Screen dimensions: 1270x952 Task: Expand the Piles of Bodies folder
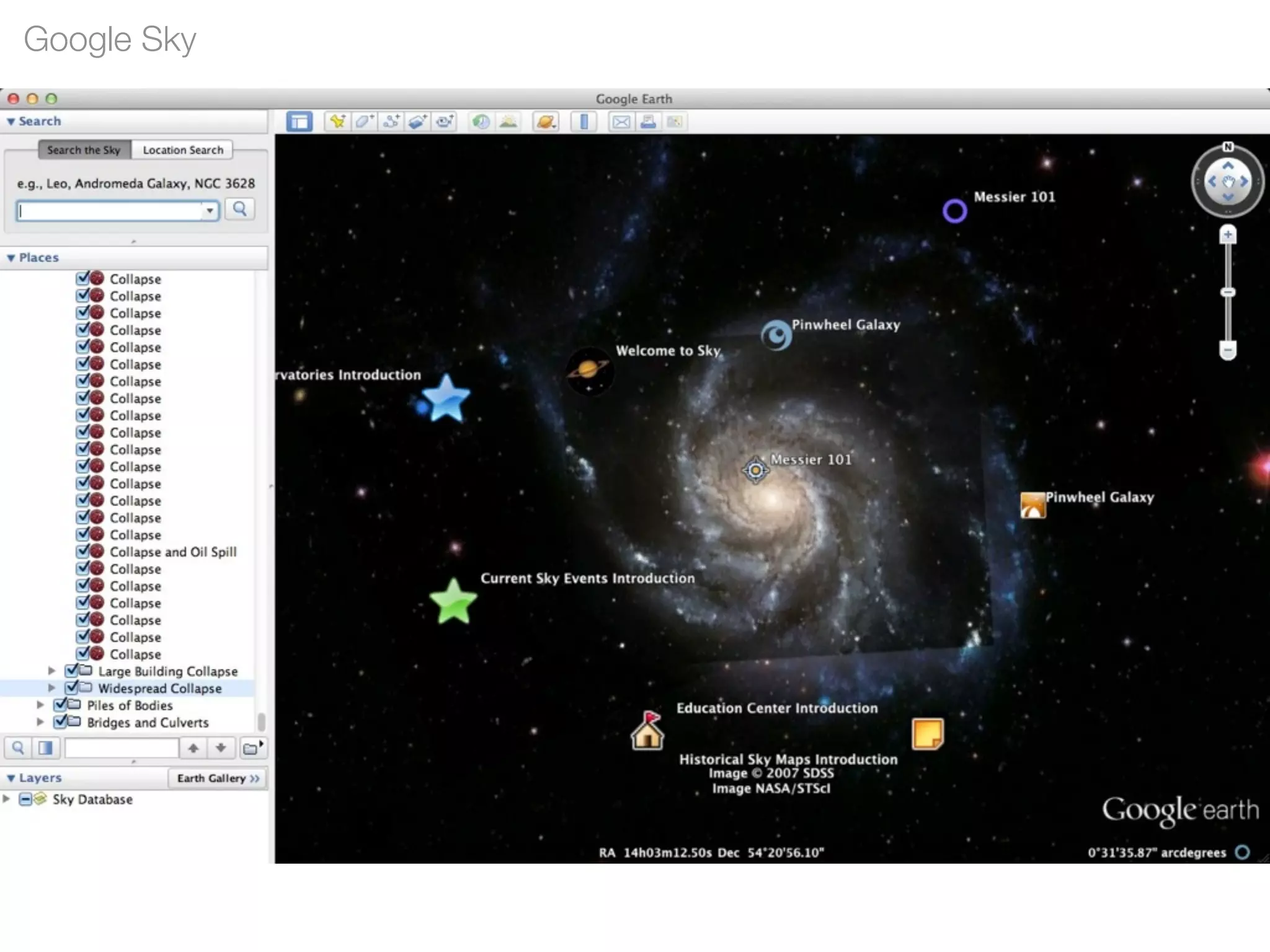coord(40,705)
